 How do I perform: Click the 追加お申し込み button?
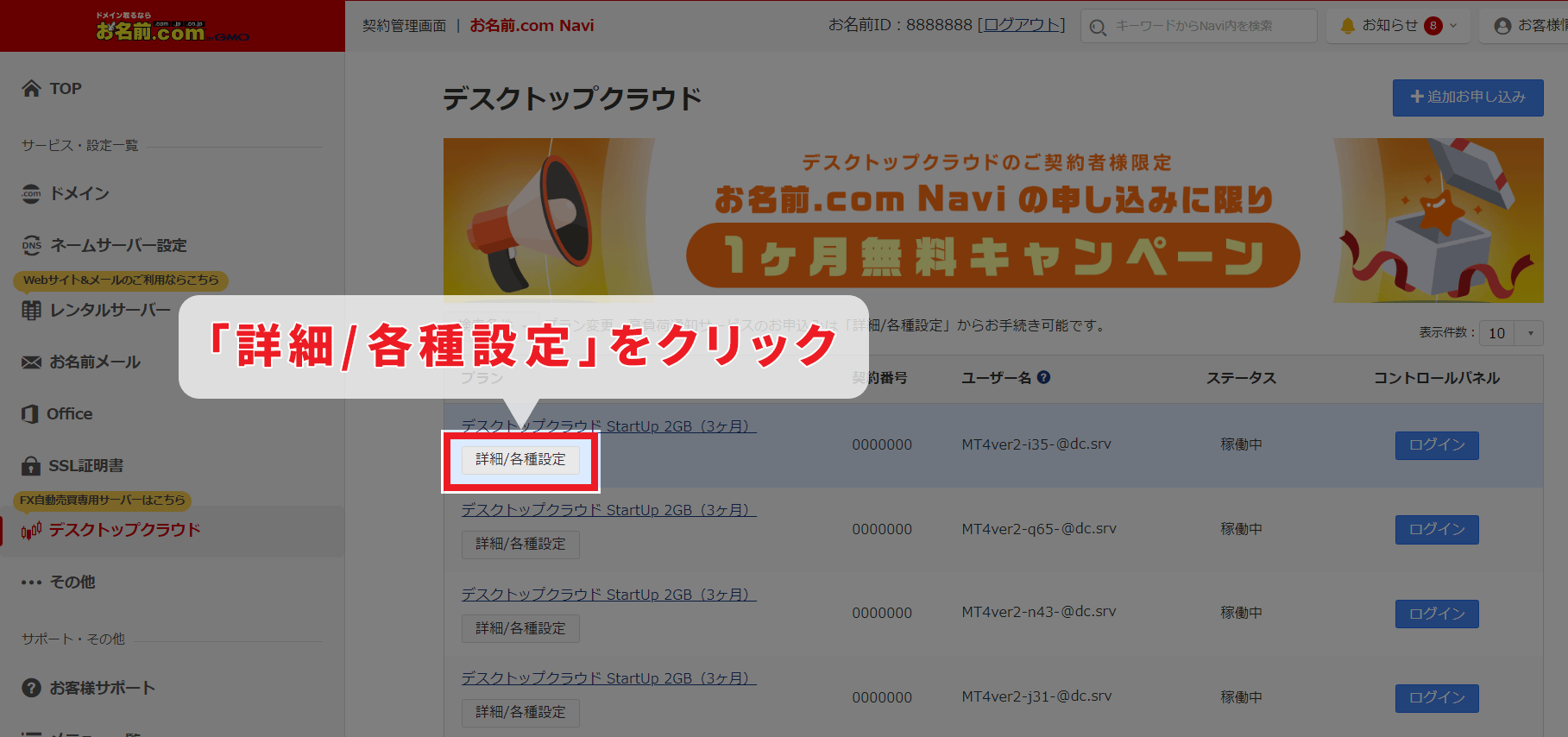(1468, 98)
